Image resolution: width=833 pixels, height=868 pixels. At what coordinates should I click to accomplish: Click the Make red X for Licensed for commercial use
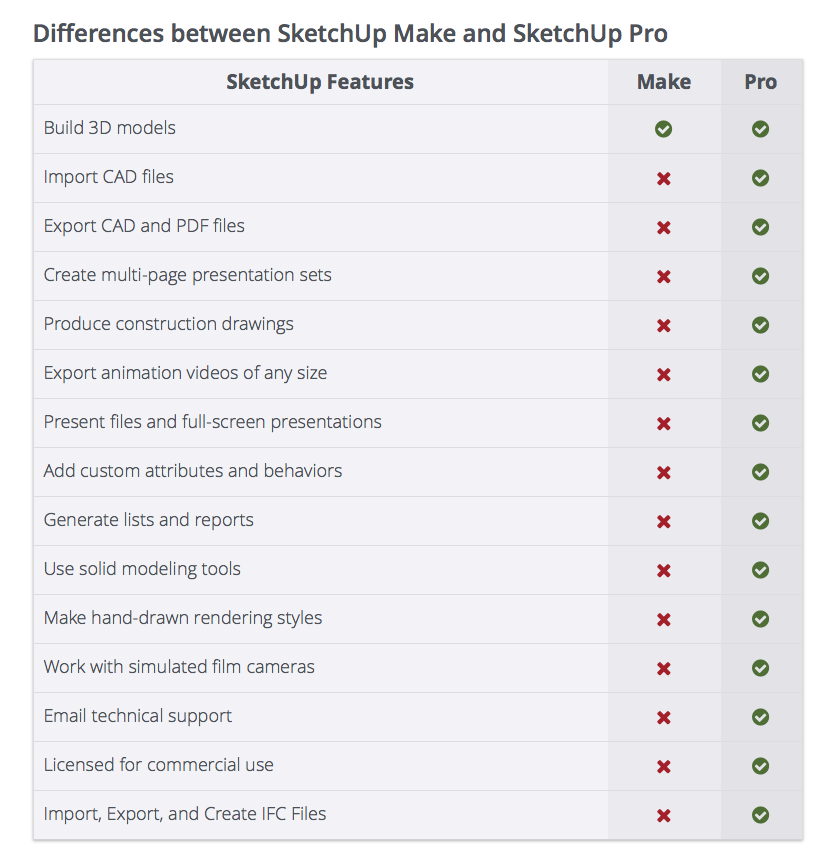pyautogui.click(x=663, y=766)
